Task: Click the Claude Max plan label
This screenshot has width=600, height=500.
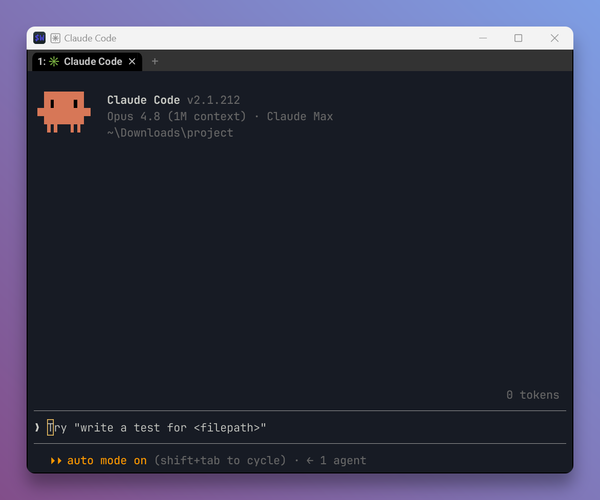Action: tap(300, 116)
